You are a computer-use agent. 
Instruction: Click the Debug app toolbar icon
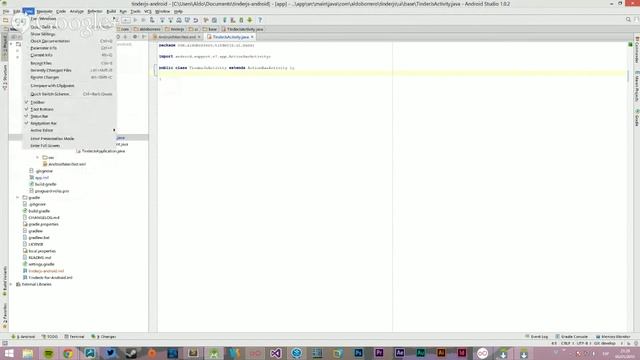[143, 20]
